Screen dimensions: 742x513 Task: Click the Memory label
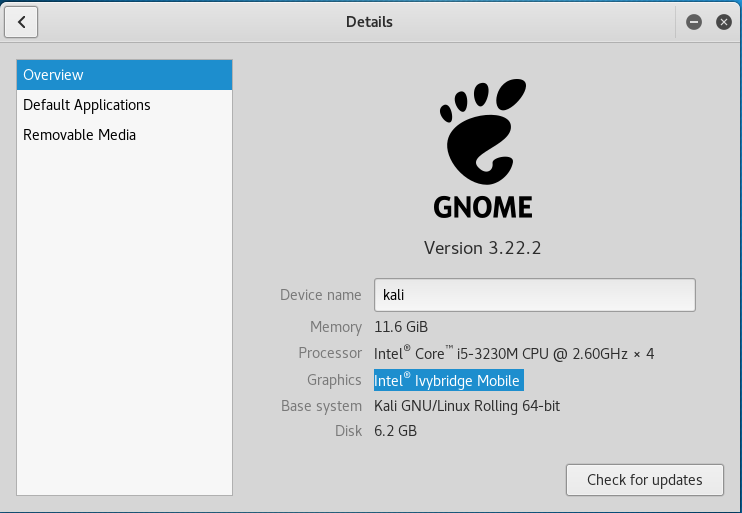336,327
